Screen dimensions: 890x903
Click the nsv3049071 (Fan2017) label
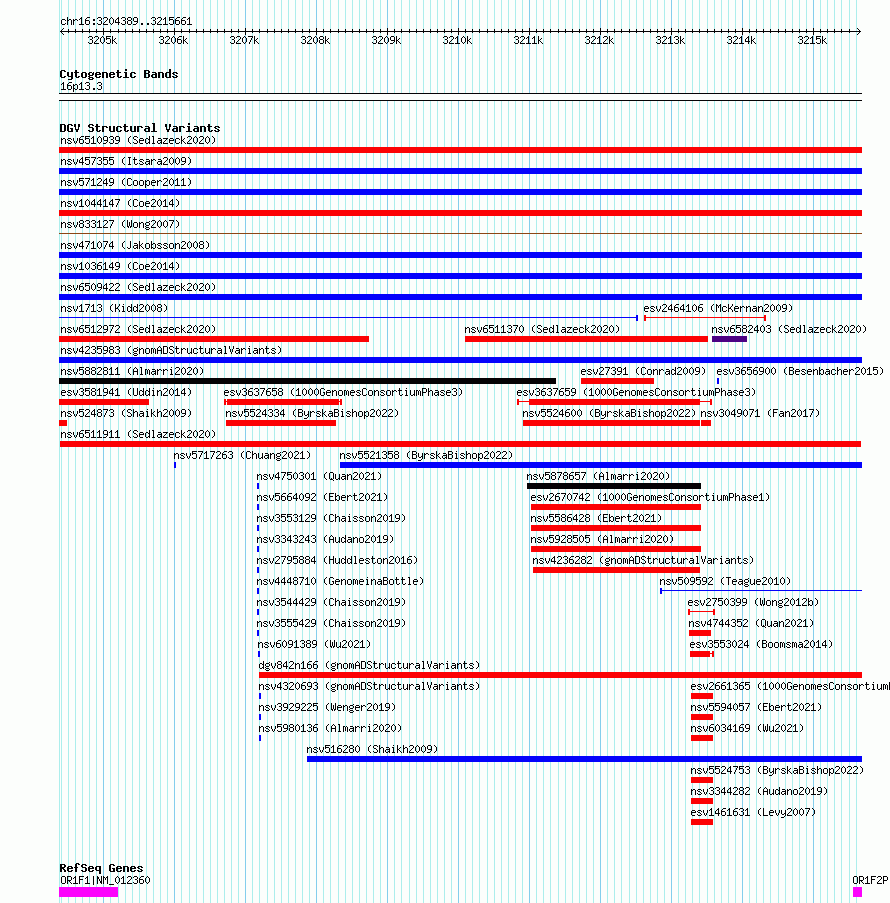pyautogui.click(x=760, y=413)
